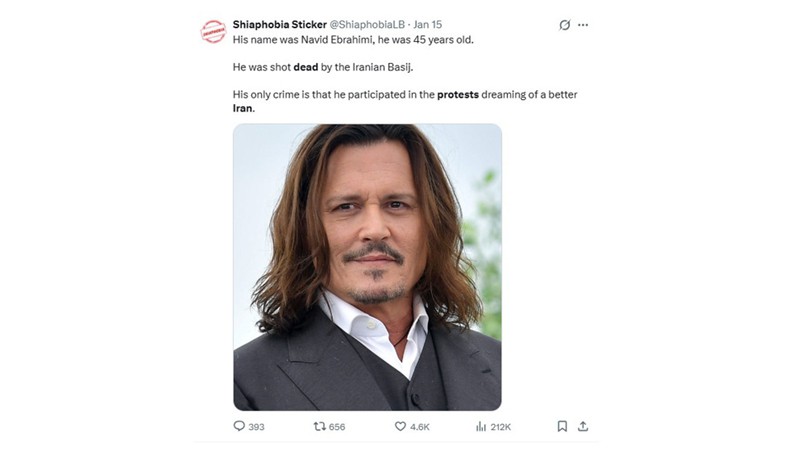
Task: Click the 393 replies count
Action: pyautogui.click(x=256, y=427)
